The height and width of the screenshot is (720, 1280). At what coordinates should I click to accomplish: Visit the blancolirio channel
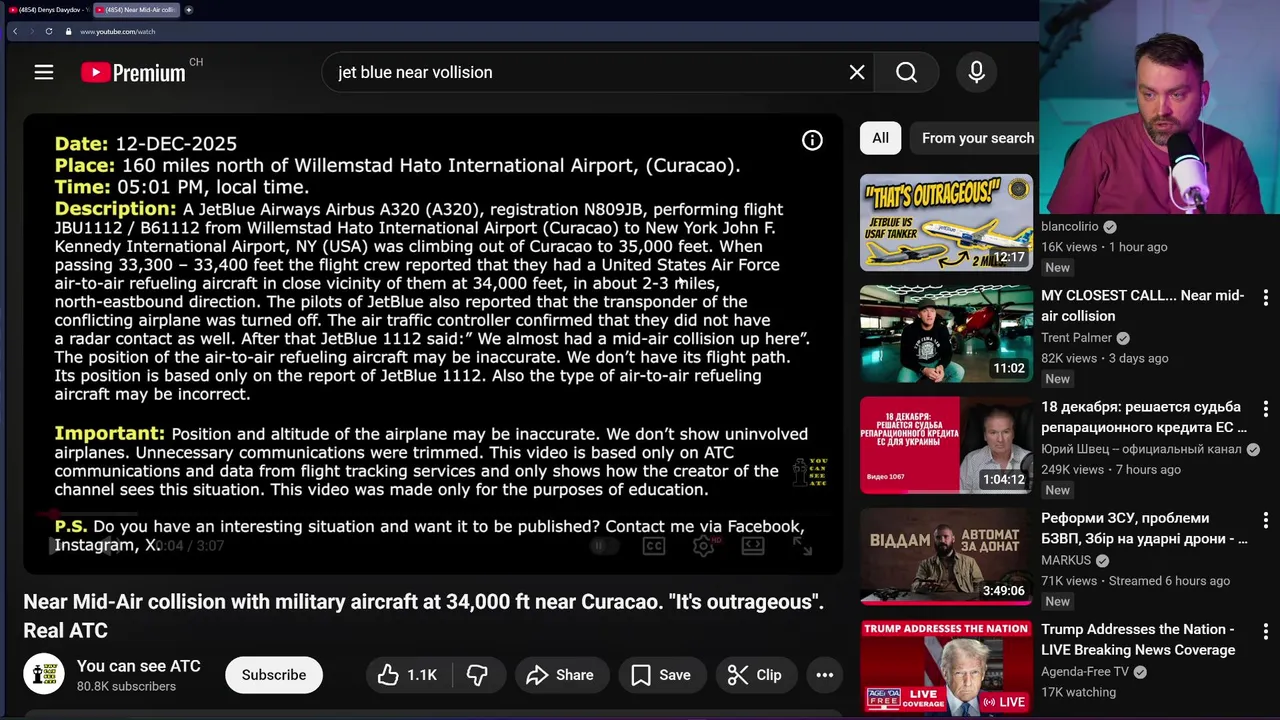(1069, 227)
